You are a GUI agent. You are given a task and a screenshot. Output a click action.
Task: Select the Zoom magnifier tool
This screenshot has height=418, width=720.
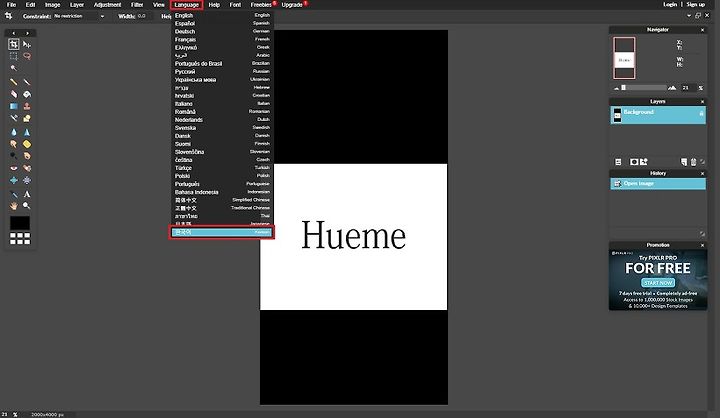coord(27,206)
